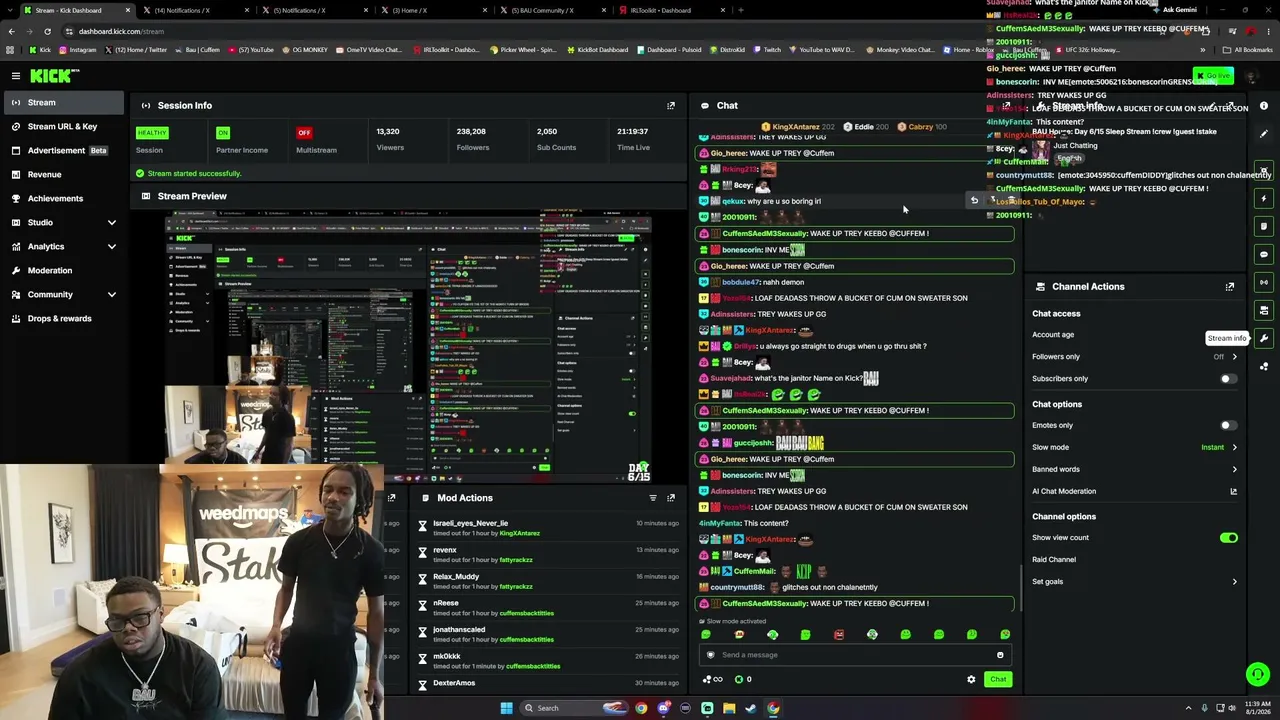Open the Chrome tab list dropdown

[11, 10]
